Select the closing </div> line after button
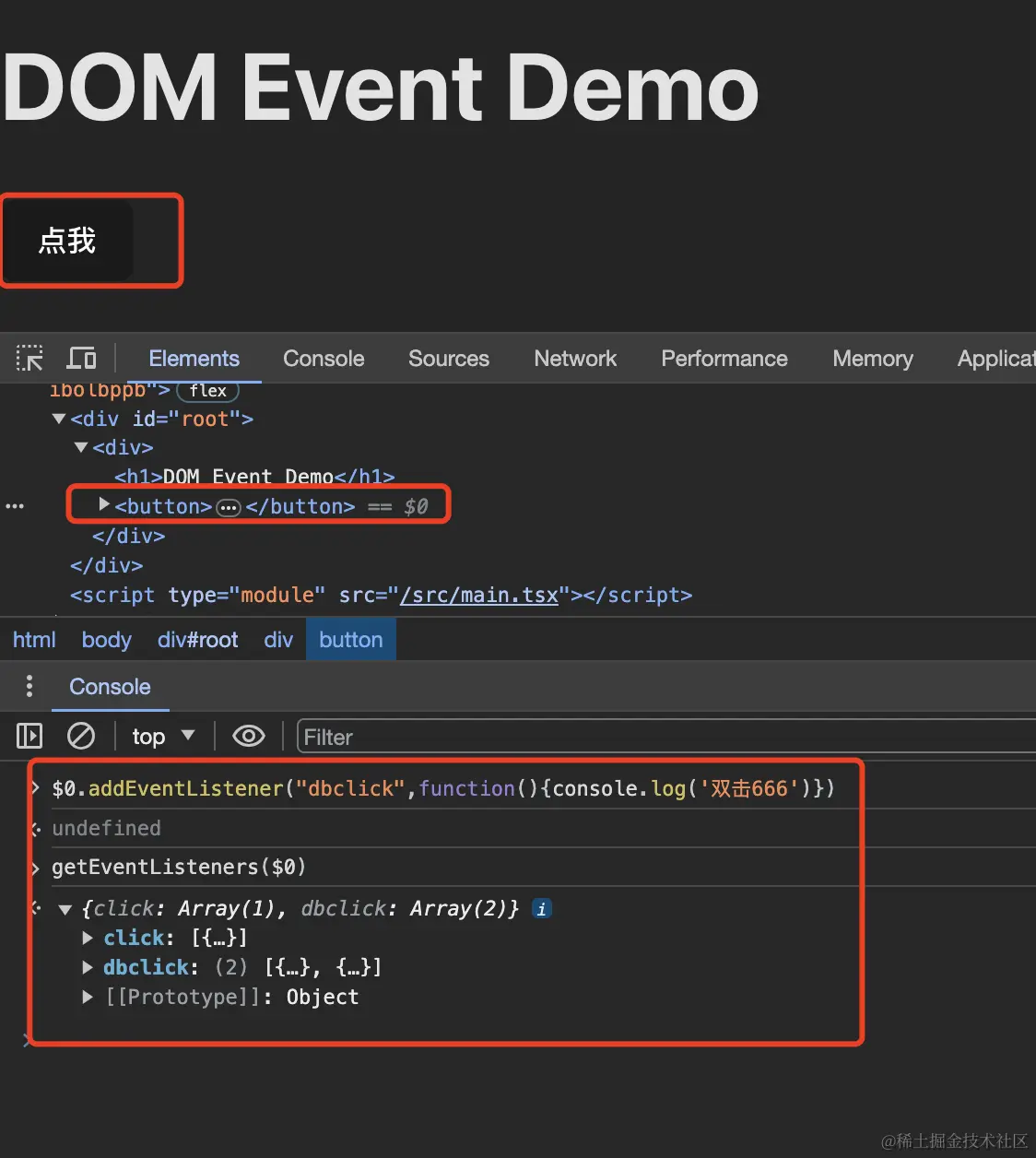Screen dimensions: 1036x1158 tap(128, 537)
